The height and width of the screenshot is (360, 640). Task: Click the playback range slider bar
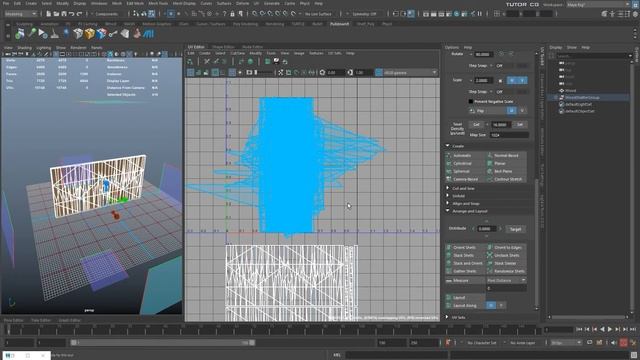(163, 342)
